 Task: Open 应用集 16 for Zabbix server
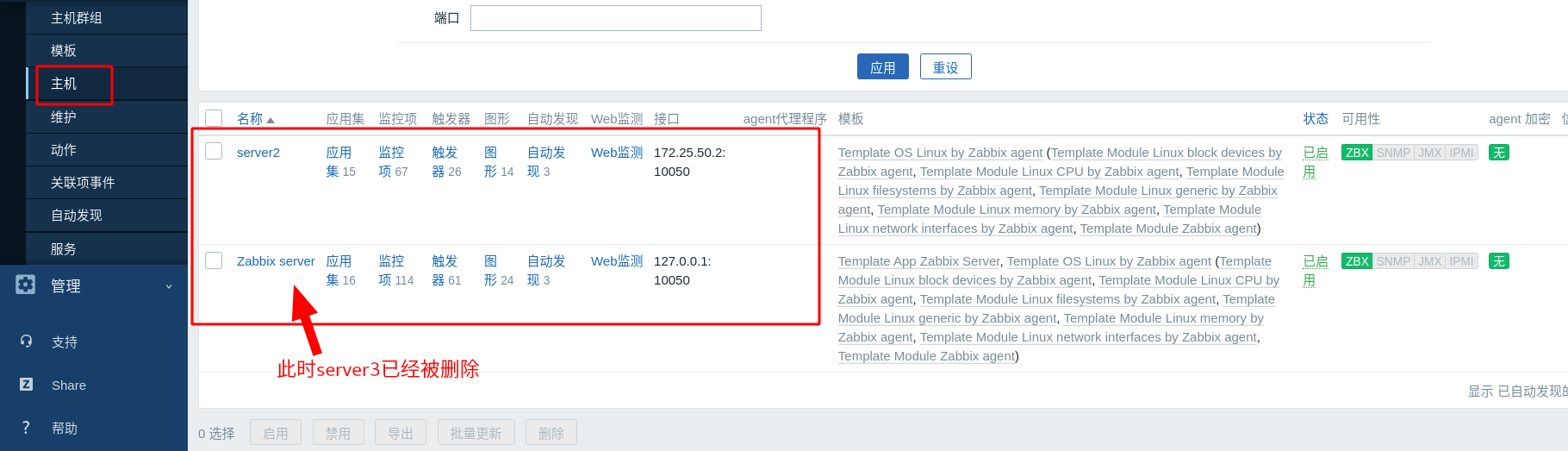[339, 271]
